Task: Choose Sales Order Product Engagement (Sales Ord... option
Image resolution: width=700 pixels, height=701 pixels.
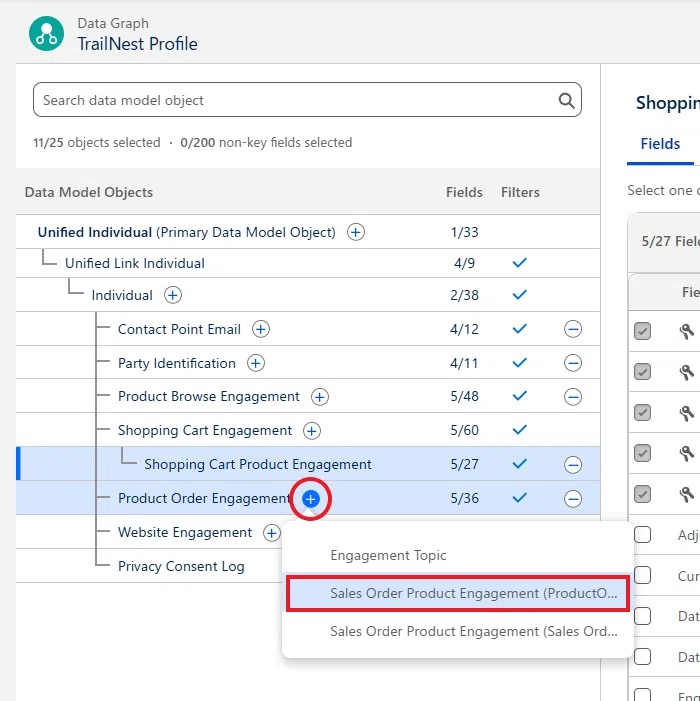Action: pos(458,631)
